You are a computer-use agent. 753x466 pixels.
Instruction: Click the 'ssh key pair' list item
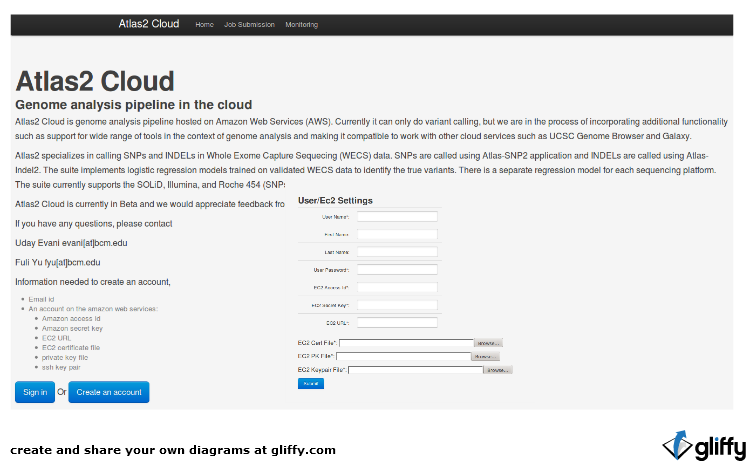click(x=61, y=368)
